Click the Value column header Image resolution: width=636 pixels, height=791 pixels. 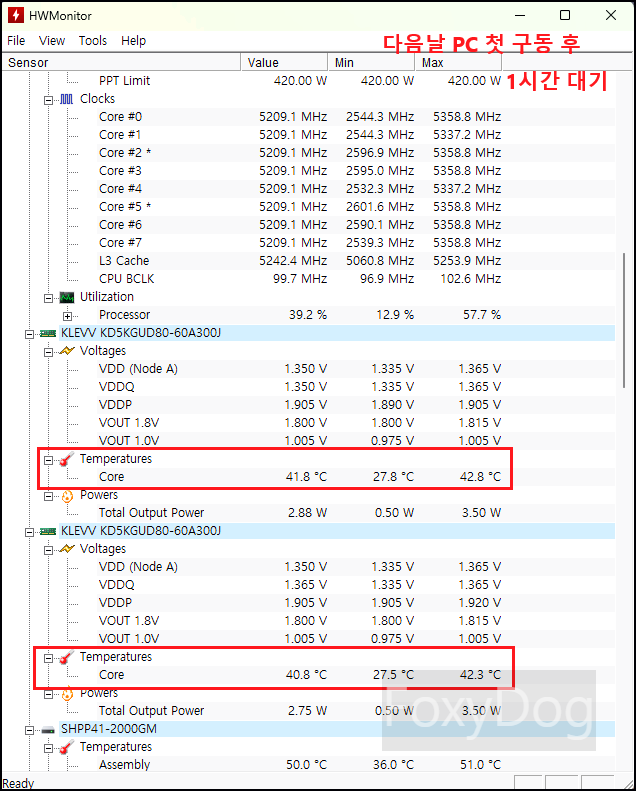point(284,63)
